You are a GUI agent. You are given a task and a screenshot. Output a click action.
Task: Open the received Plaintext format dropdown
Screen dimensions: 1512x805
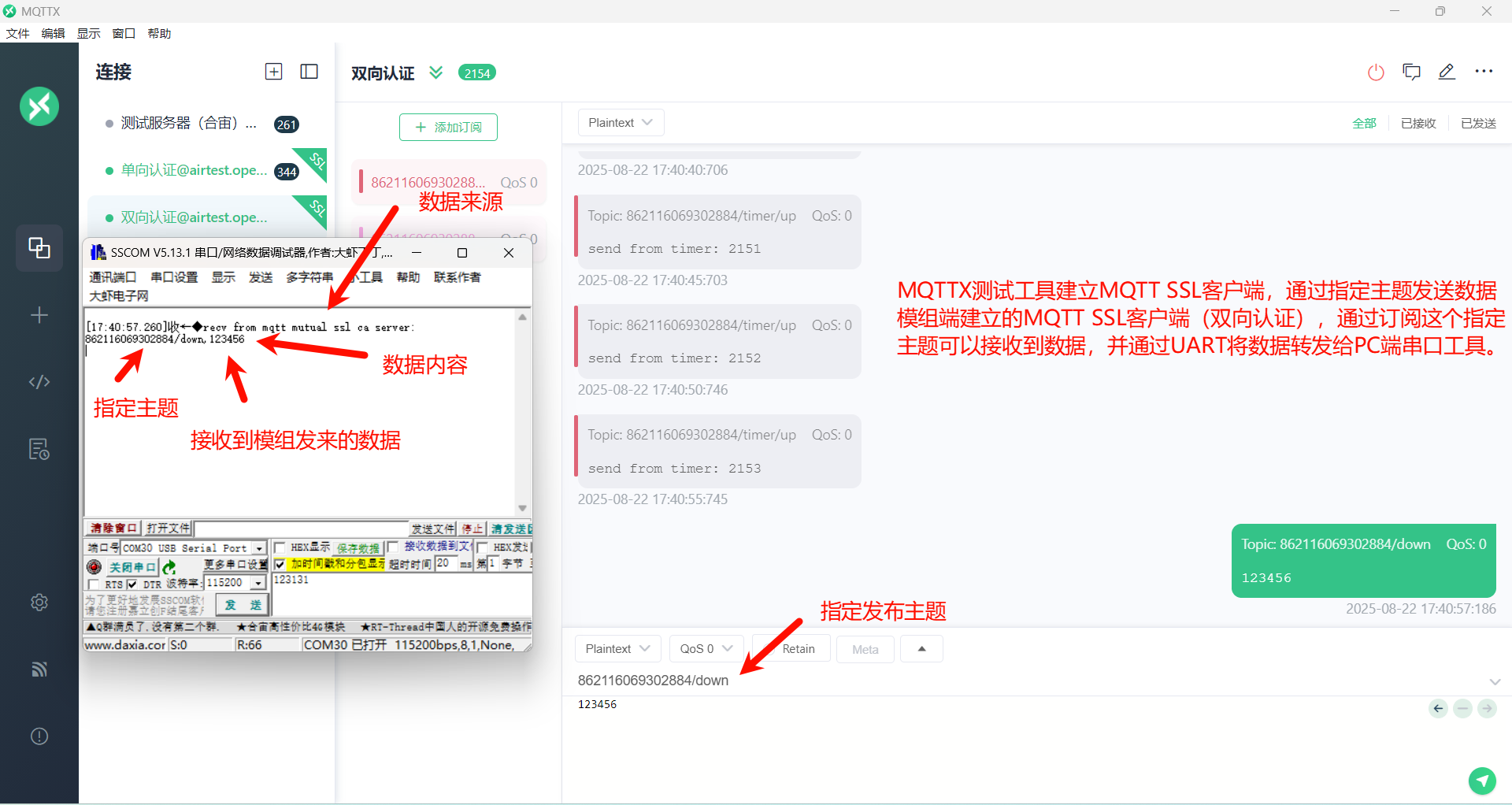click(x=621, y=123)
